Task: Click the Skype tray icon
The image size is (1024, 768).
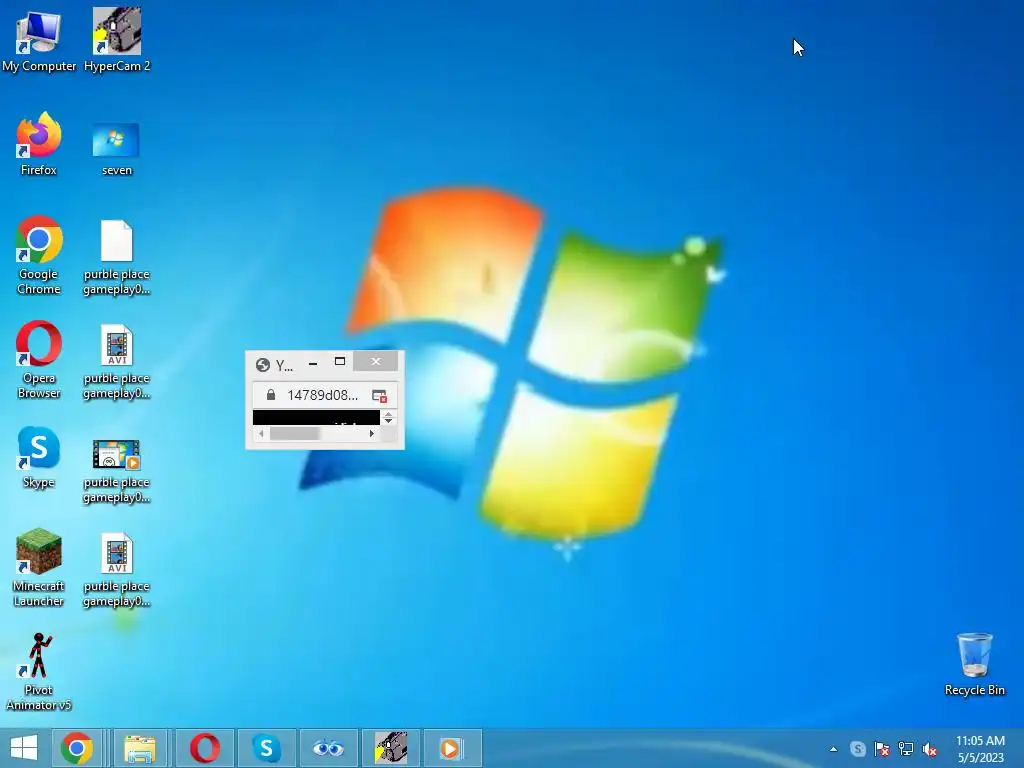Action: click(x=857, y=749)
